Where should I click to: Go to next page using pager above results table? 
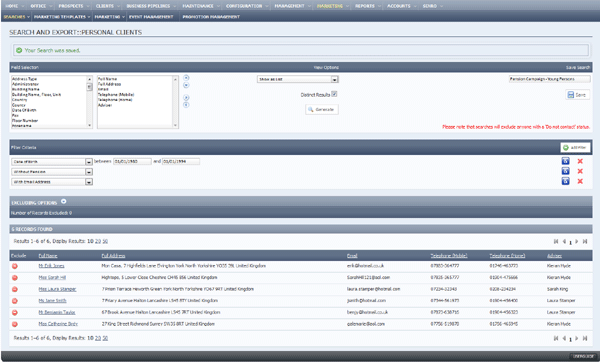point(577,241)
